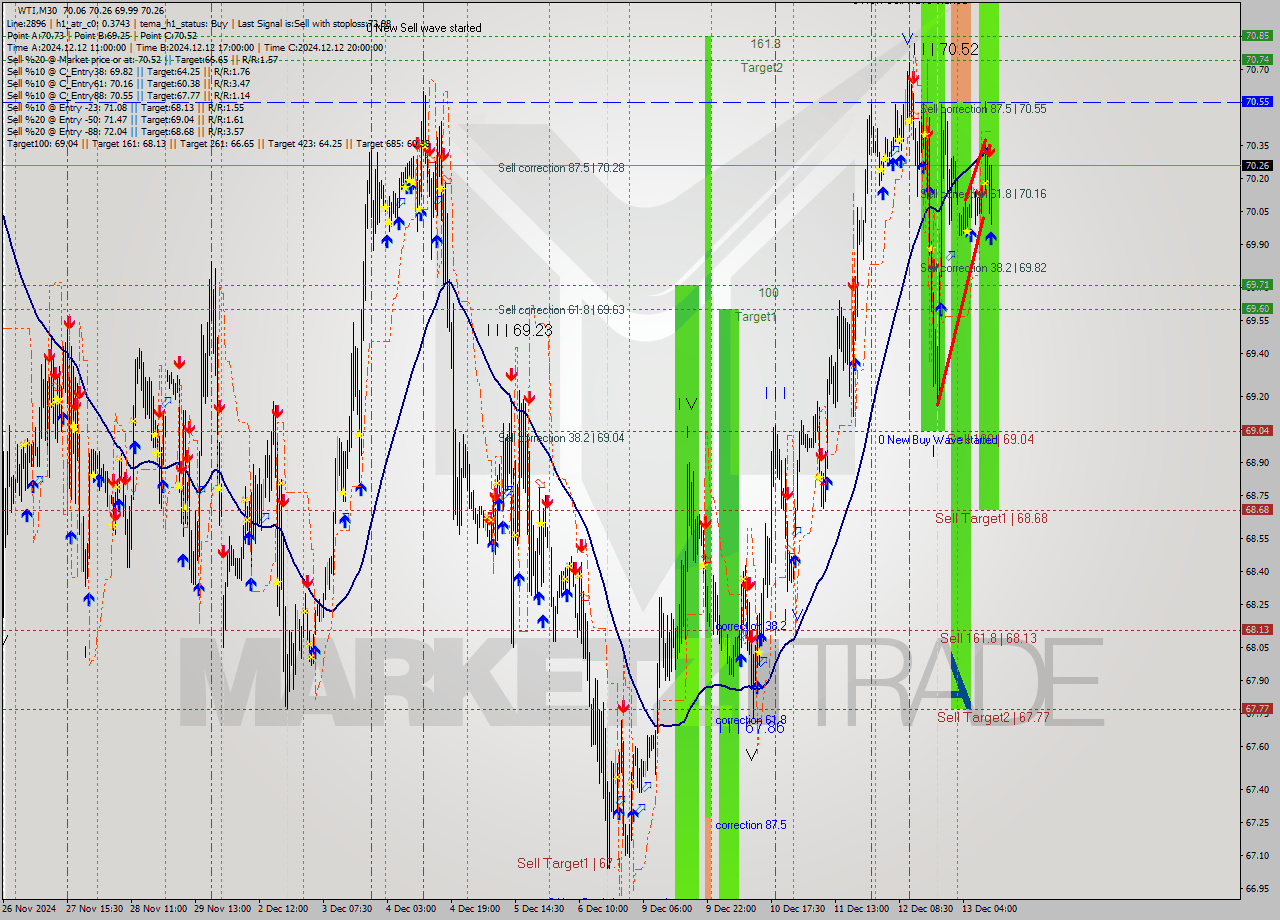Click the '9 Dec 22:00' time axis label
The height and width of the screenshot is (920, 1280).
tap(731, 909)
